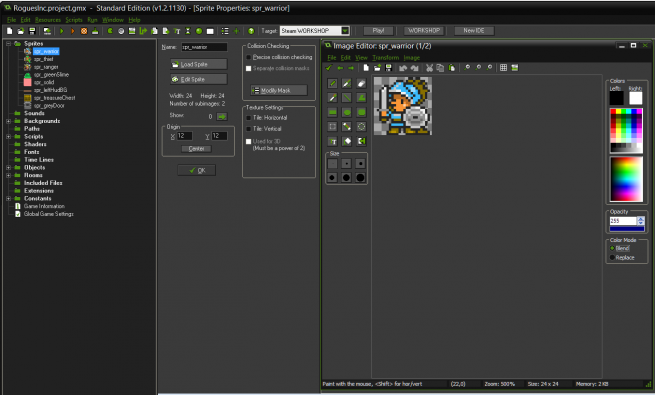Run the game with green play arrow

[62, 31]
